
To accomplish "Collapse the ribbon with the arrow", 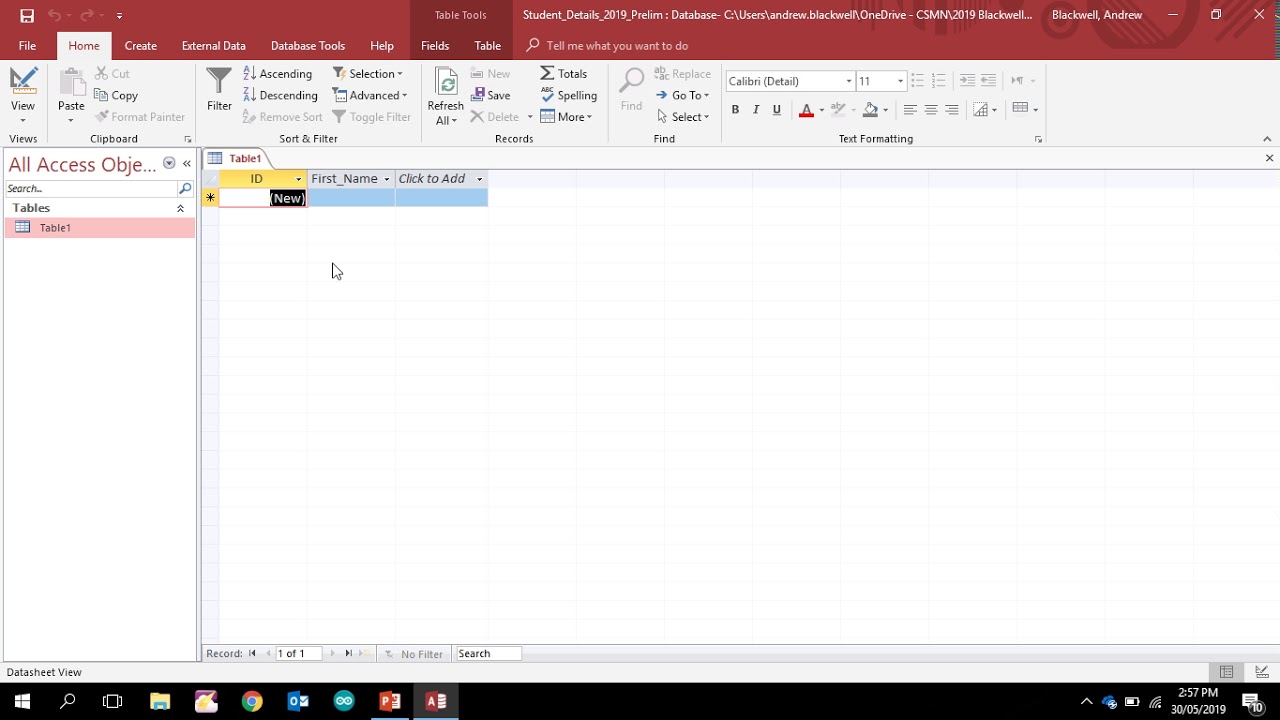I will pyautogui.click(x=1267, y=139).
